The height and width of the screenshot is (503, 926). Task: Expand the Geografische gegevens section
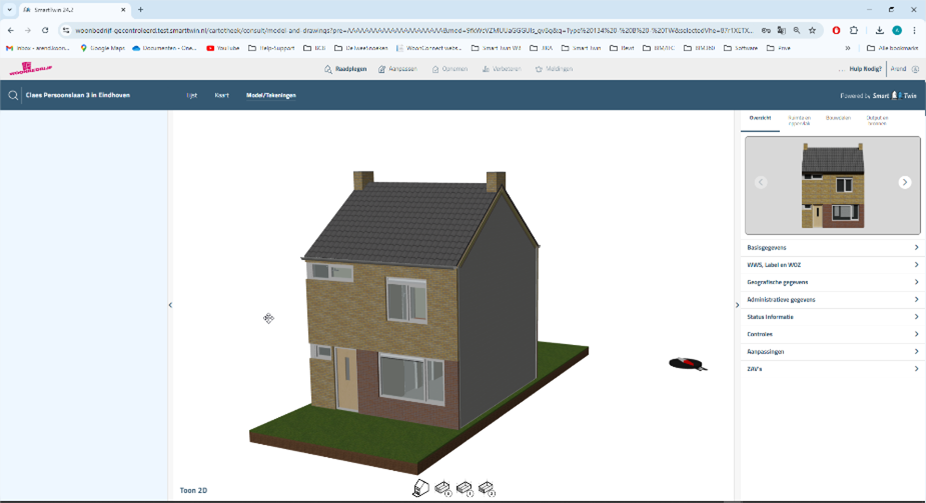point(831,282)
